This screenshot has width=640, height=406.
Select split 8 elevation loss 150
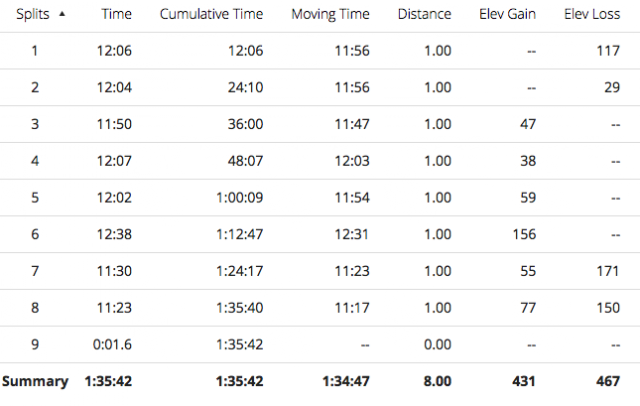[608, 308]
